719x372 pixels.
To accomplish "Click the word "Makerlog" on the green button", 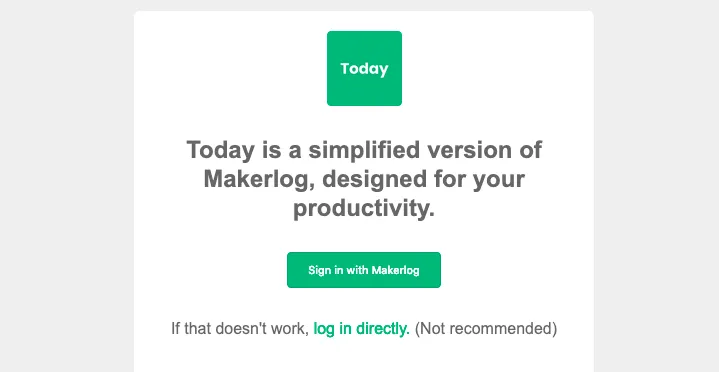I will 395,270.
